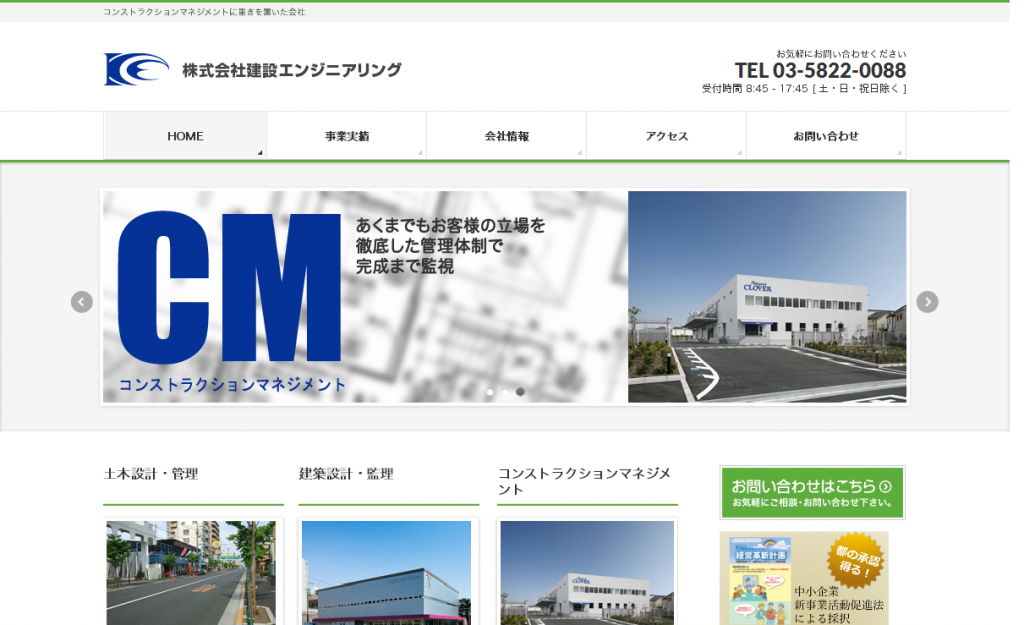Click the お気軽にお問い合わせください text
The width and height of the screenshot is (1024, 625).
pos(841,54)
